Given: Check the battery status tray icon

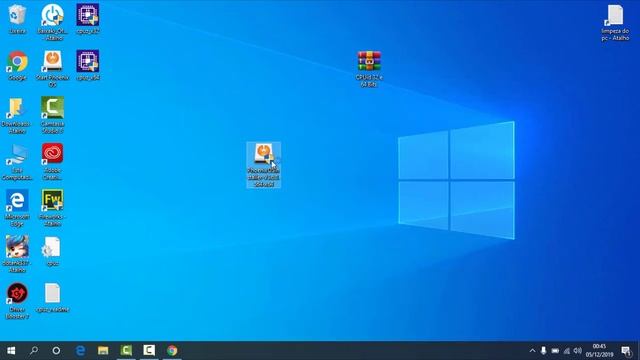Looking at the screenshot, I should click(555, 351).
